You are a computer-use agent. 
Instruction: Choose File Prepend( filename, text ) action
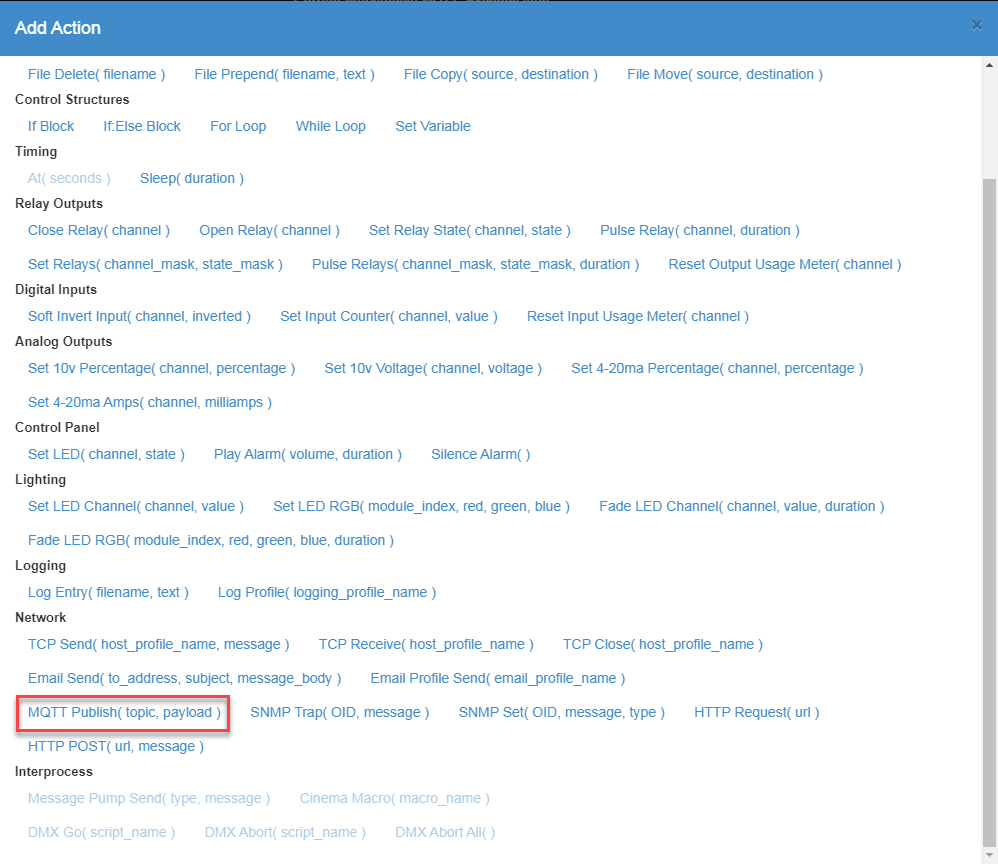click(x=285, y=74)
